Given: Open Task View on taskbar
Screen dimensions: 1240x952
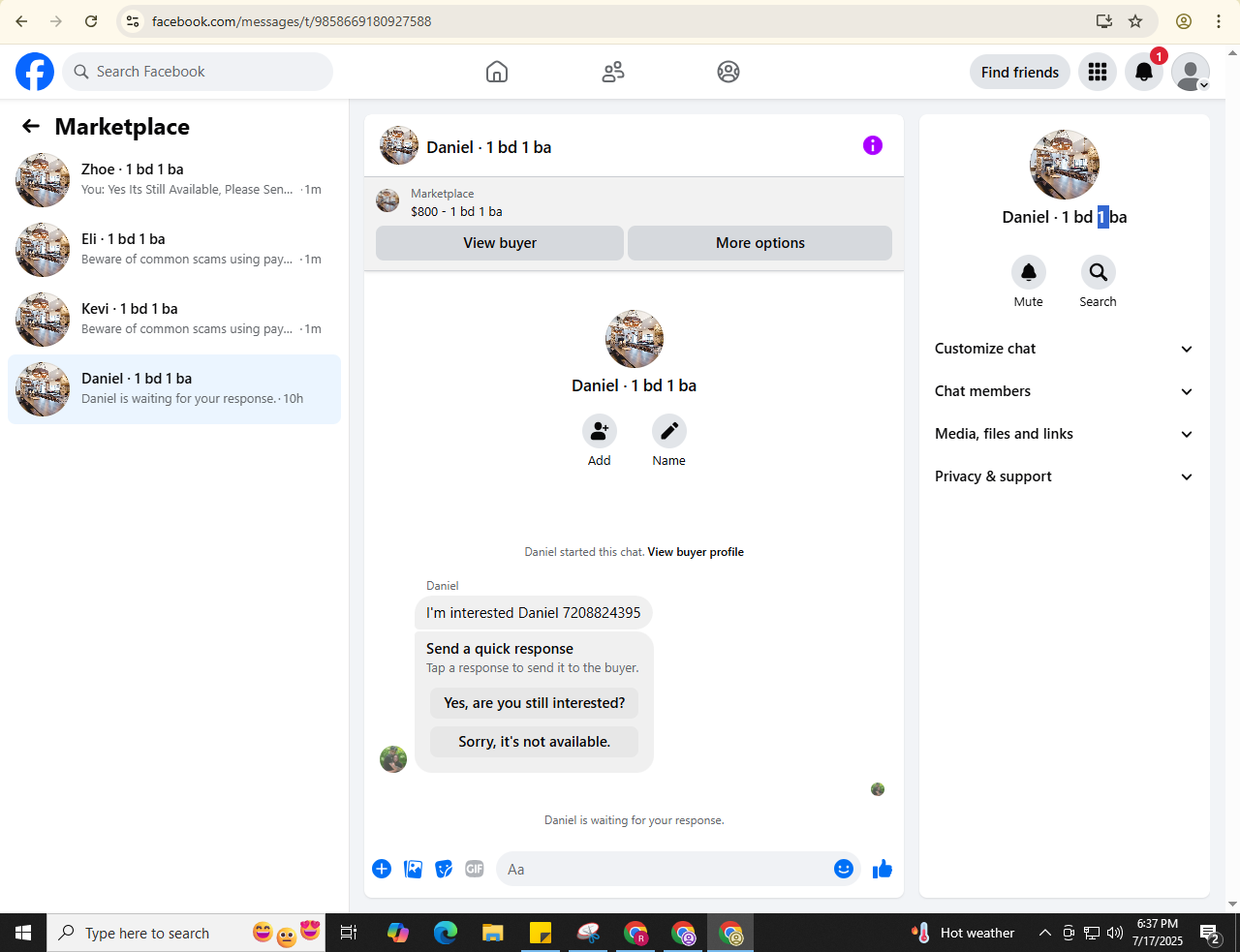Looking at the screenshot, I should coord(349,933).
